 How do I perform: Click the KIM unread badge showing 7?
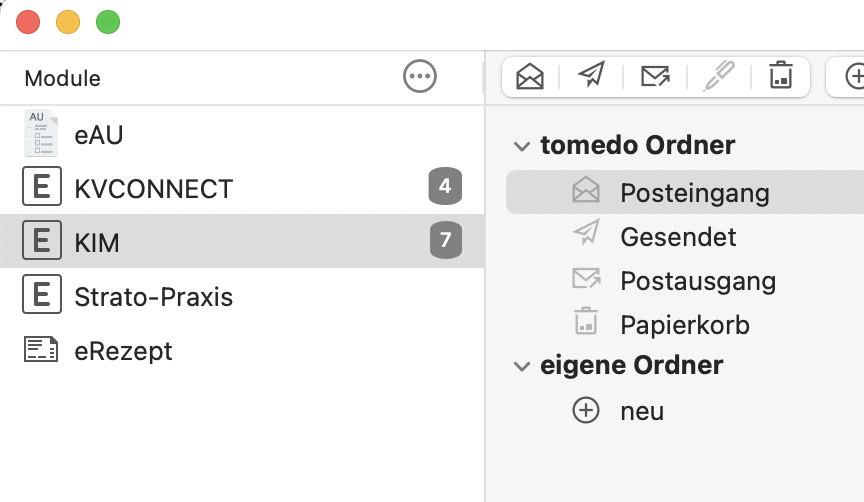[x=446, y=240]
